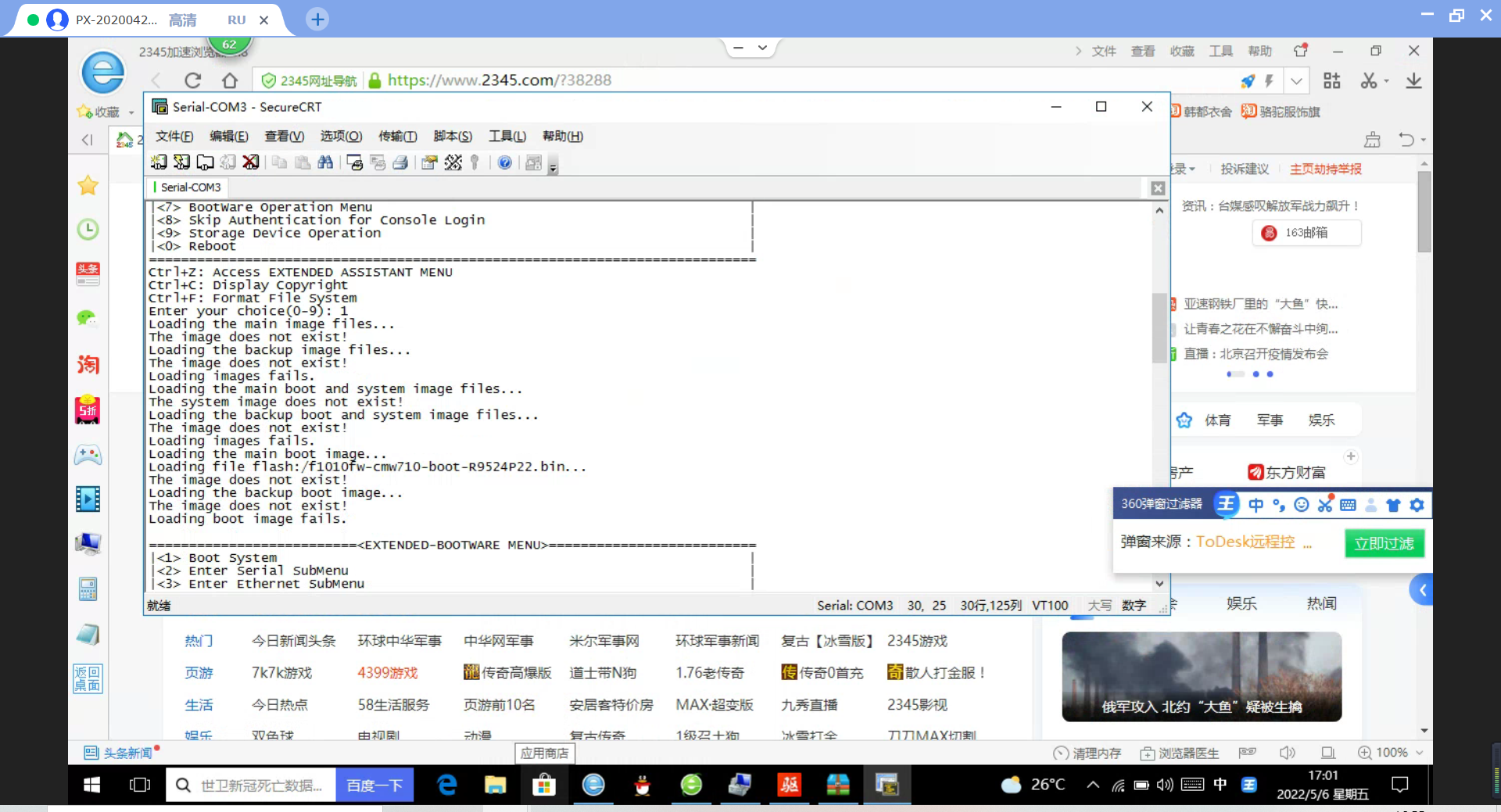The height and width of the screenshot is (812, 1501).
Task: Click SecureCRT Disconnect icon with red X
Action: pos(250,162)
